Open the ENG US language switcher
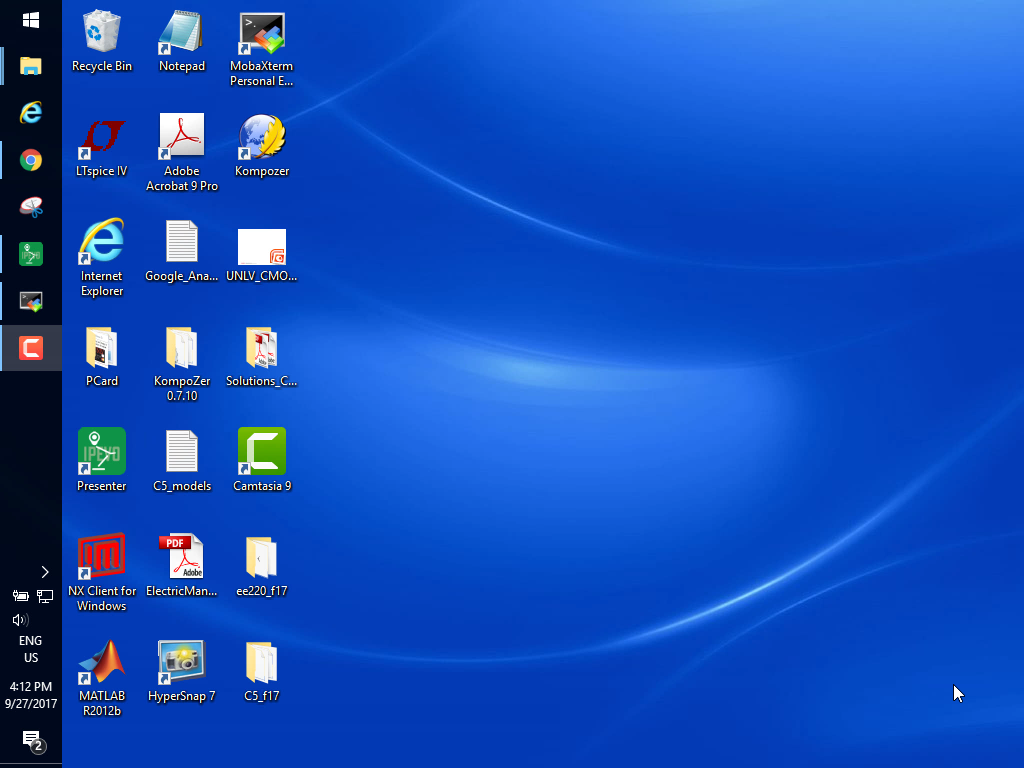The height and width of the screenshot is (768, 1024). click(31, 649)
